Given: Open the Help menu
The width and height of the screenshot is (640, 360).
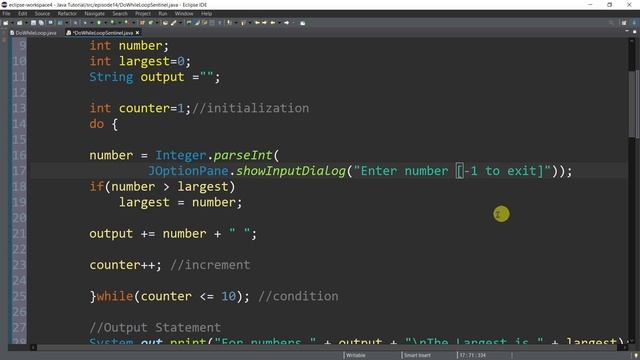Looking at the screenshot, I should coord(207,13).
